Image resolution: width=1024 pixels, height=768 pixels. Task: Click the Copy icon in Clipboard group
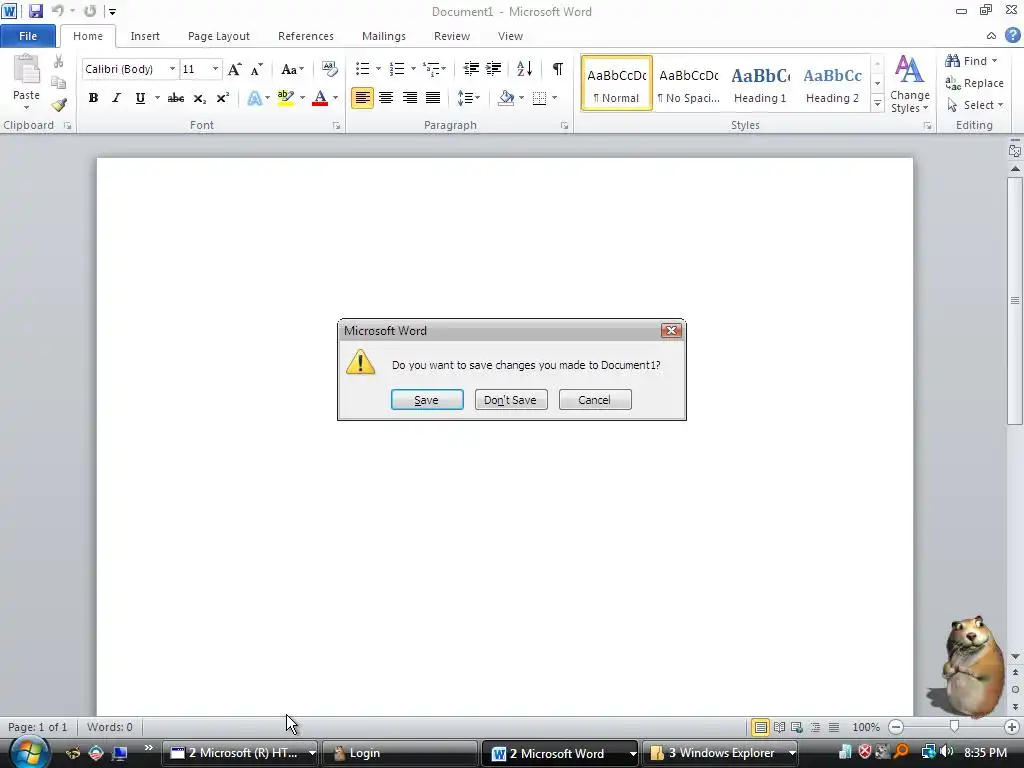pyautogui.click(x=59, y=83)
